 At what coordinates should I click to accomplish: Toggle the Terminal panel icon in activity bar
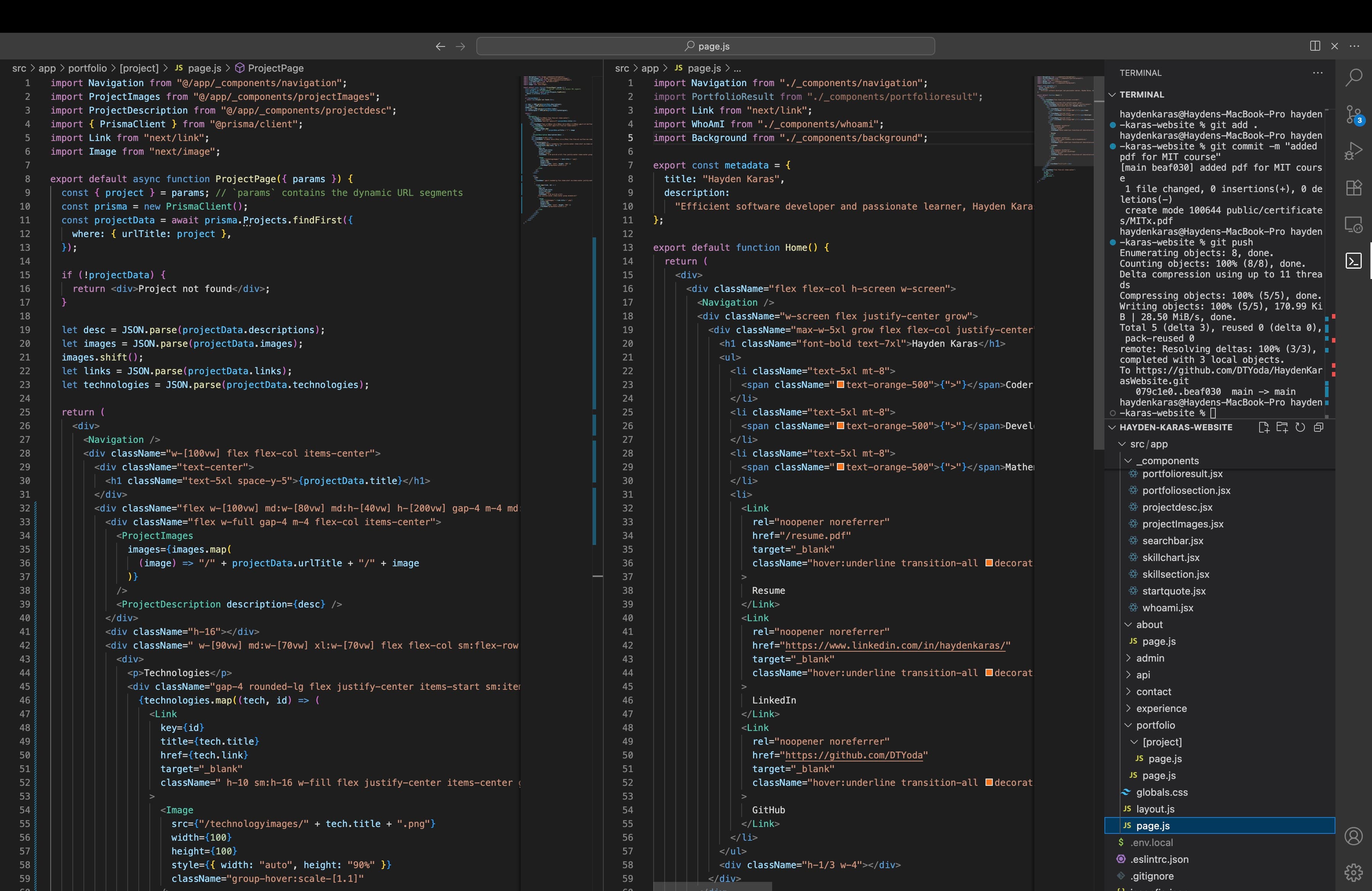(1354, 261)
